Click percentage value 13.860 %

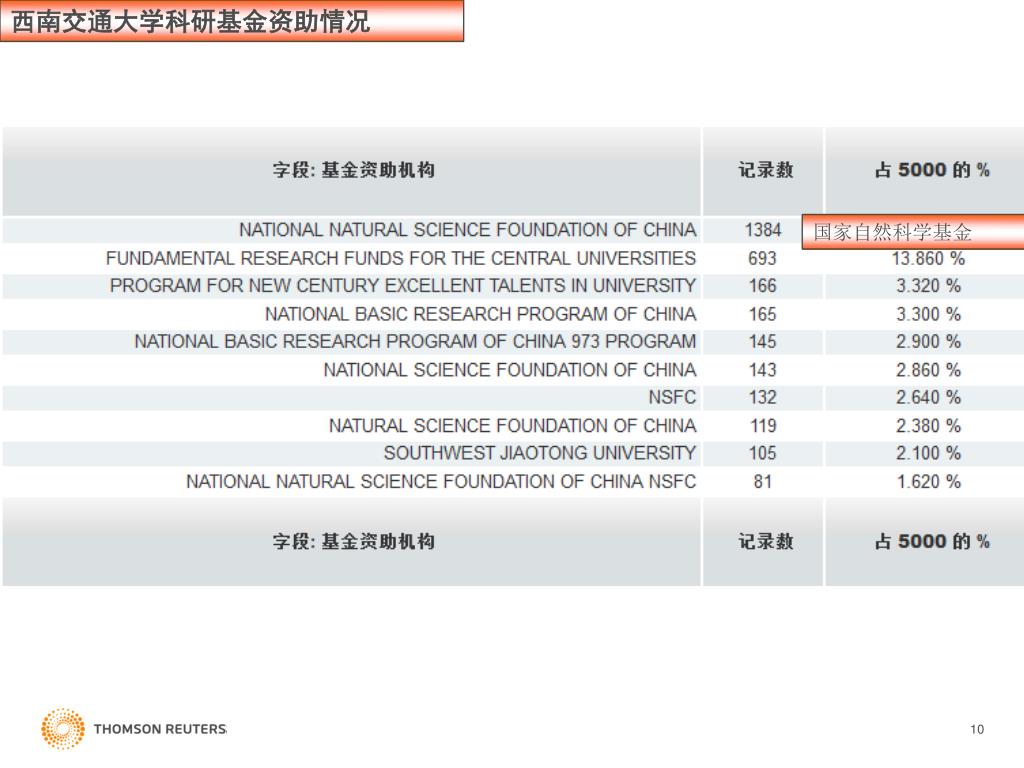pos(928,259)
